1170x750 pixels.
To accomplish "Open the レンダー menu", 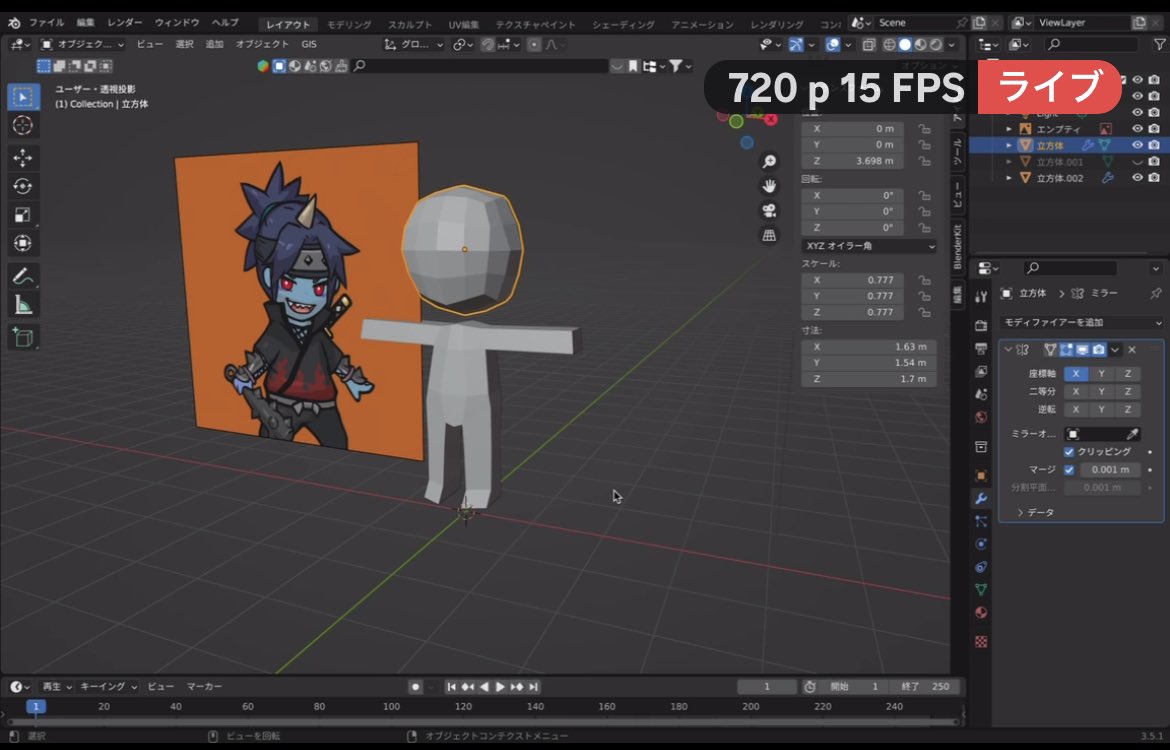I will click(125, 23).
